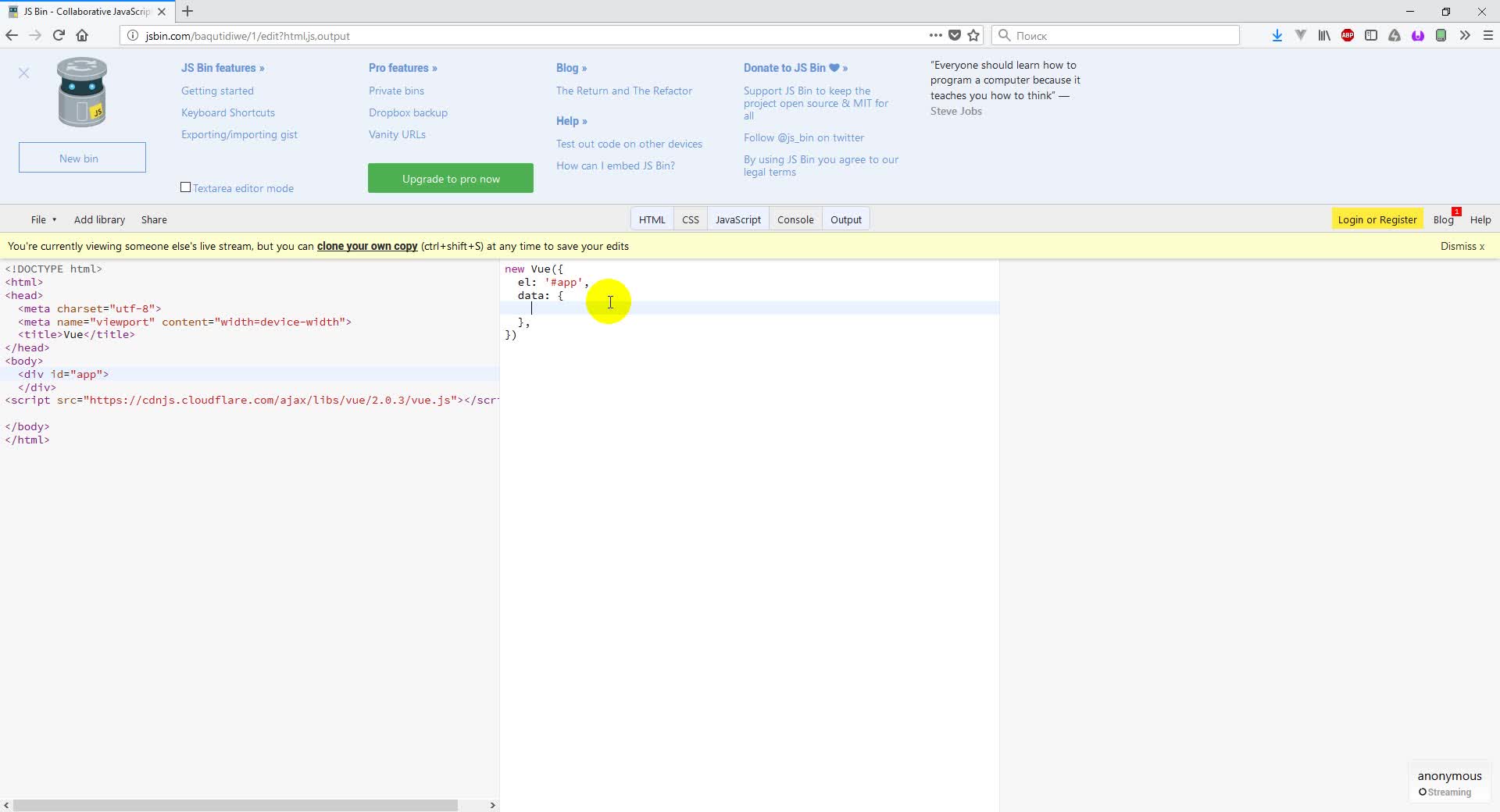Open the Keyboard Shortcuts link
Viewport: 1500px width, 812px height.
click(x=228, y=112)
